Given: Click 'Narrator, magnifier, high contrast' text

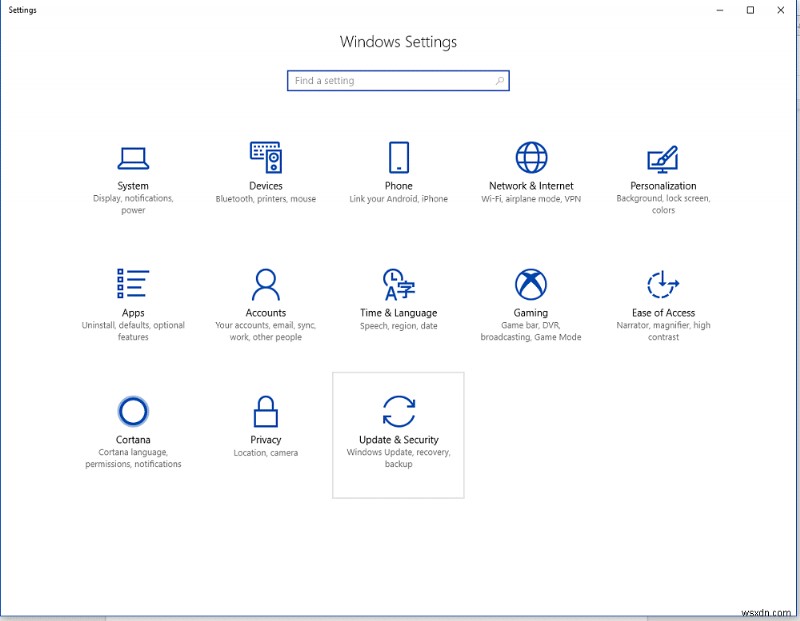Looking at the screenshot, I should click(663, 331).
